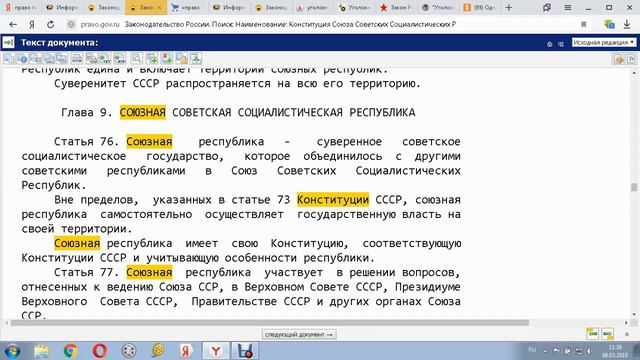Switch to the '(99) Од' Odnoklassniki tab
Viewport: 640px width, 360px height.
tap(479, 7)
